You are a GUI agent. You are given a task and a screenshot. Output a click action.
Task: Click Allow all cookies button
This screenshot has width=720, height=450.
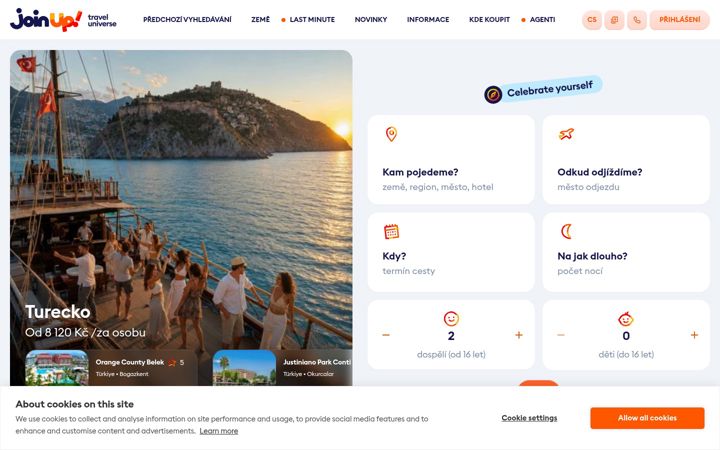[x=647, y=418]
